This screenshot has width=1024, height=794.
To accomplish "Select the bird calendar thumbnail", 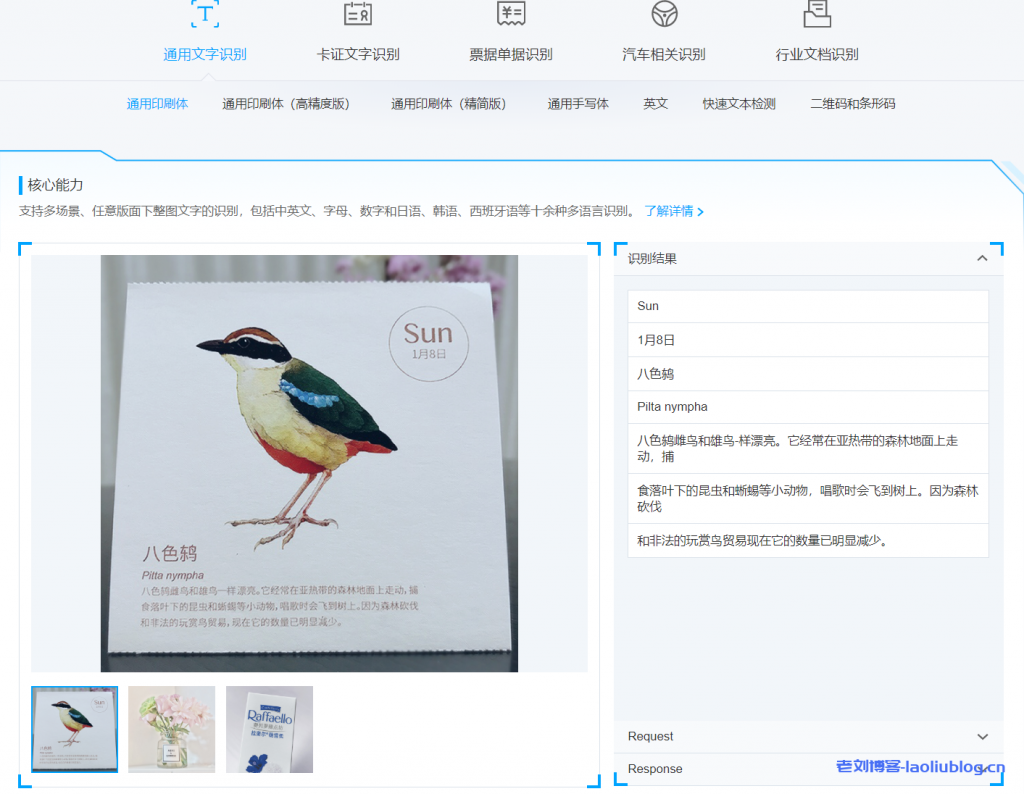I will [74, 729].
